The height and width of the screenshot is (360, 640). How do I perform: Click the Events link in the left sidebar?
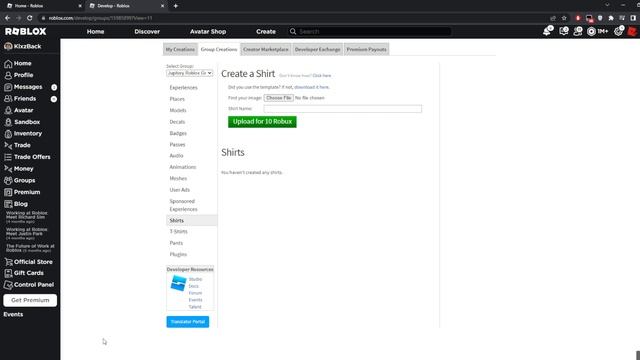[13, 314]
